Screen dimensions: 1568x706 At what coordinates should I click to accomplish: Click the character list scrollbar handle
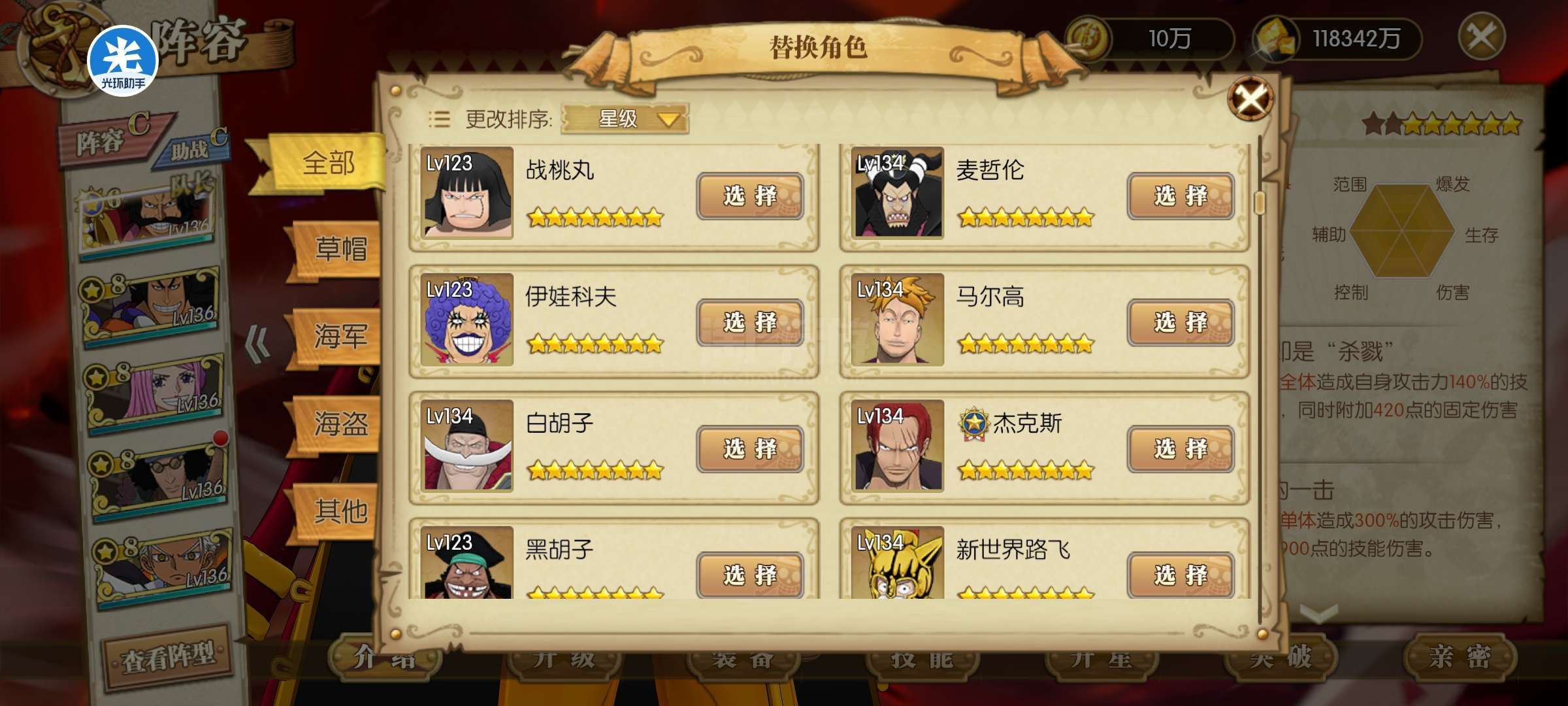(x=1260, y=202)
